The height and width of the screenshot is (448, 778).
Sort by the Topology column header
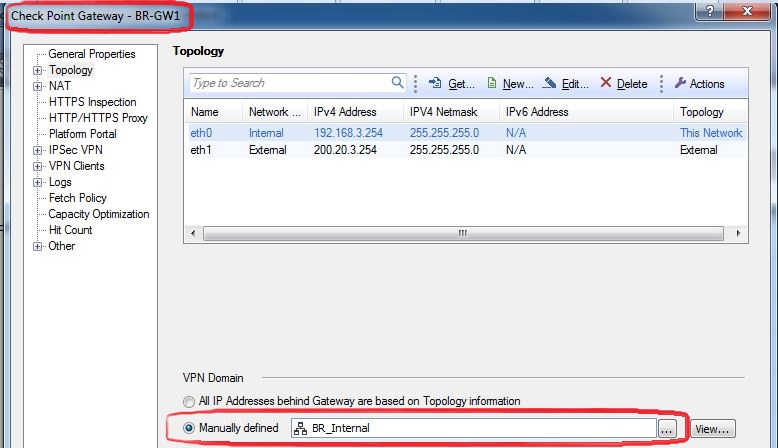click(711, 112)
